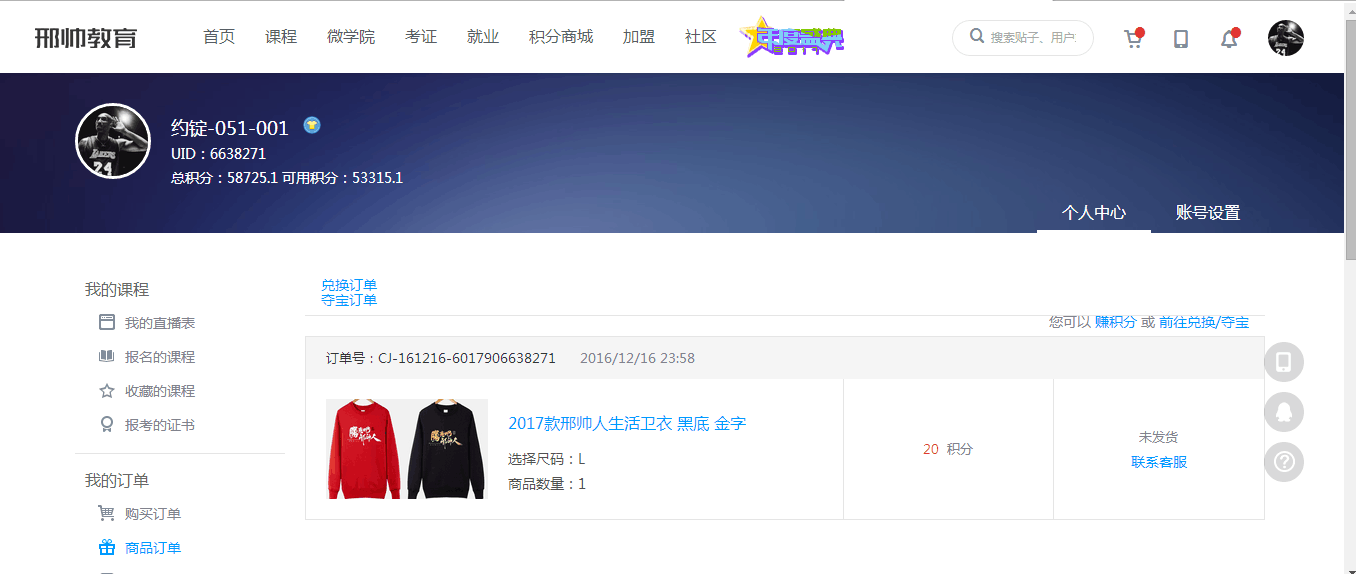This screenshot has height=574, width=1356.
Task: Click the annual ceremony banner logo
Action: [792, 38]
